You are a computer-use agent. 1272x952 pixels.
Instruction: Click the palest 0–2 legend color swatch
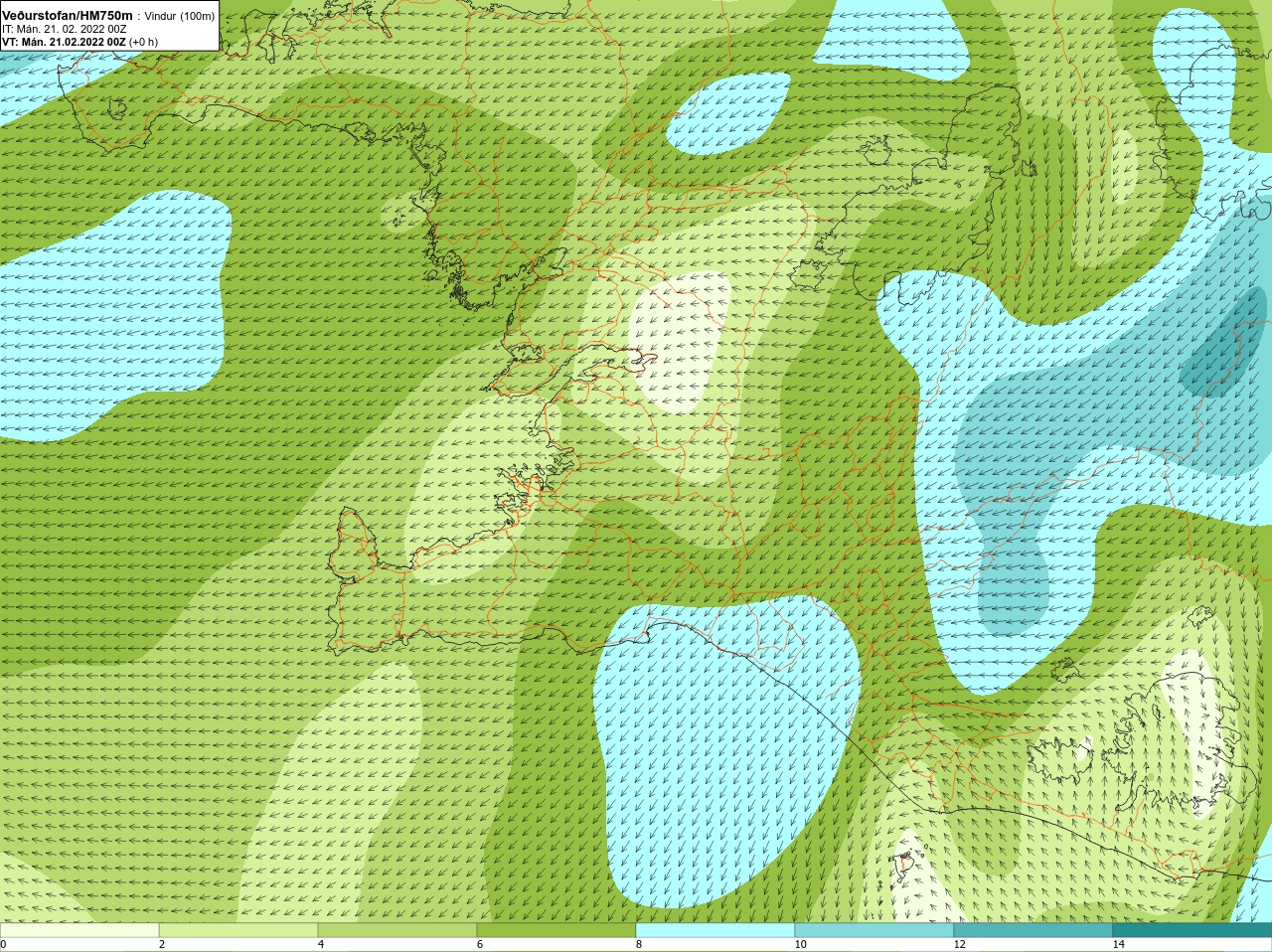79,930
